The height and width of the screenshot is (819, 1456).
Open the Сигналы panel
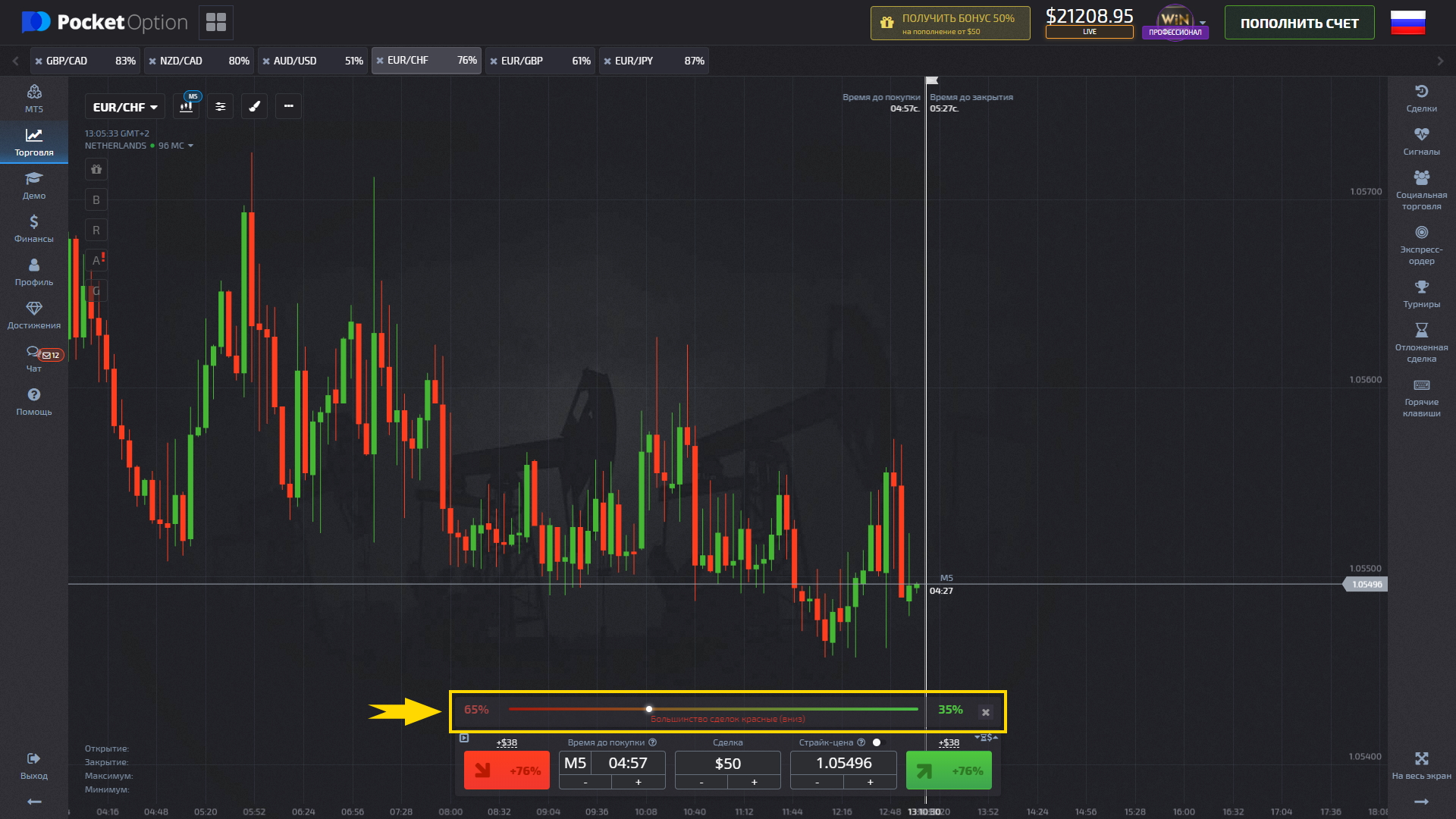pos(1423,141)
